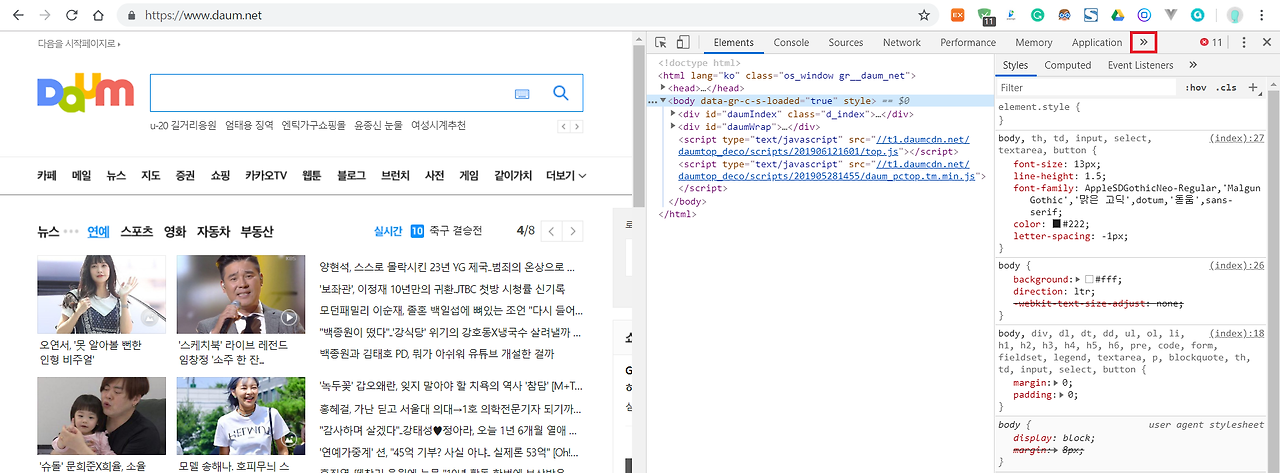Switch to the Console tab
The height and width of the screenshot is (473, 1280).
(x=791, y=42)
